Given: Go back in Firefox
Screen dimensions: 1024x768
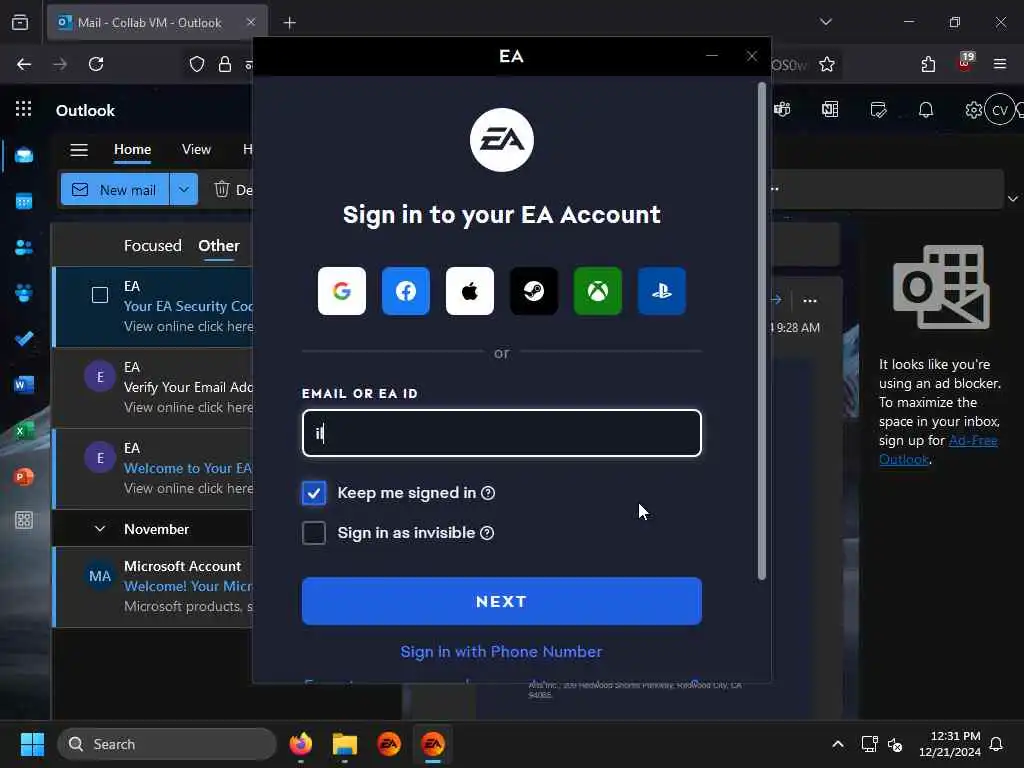Looking at the screenshot, I should coord(24,64).
